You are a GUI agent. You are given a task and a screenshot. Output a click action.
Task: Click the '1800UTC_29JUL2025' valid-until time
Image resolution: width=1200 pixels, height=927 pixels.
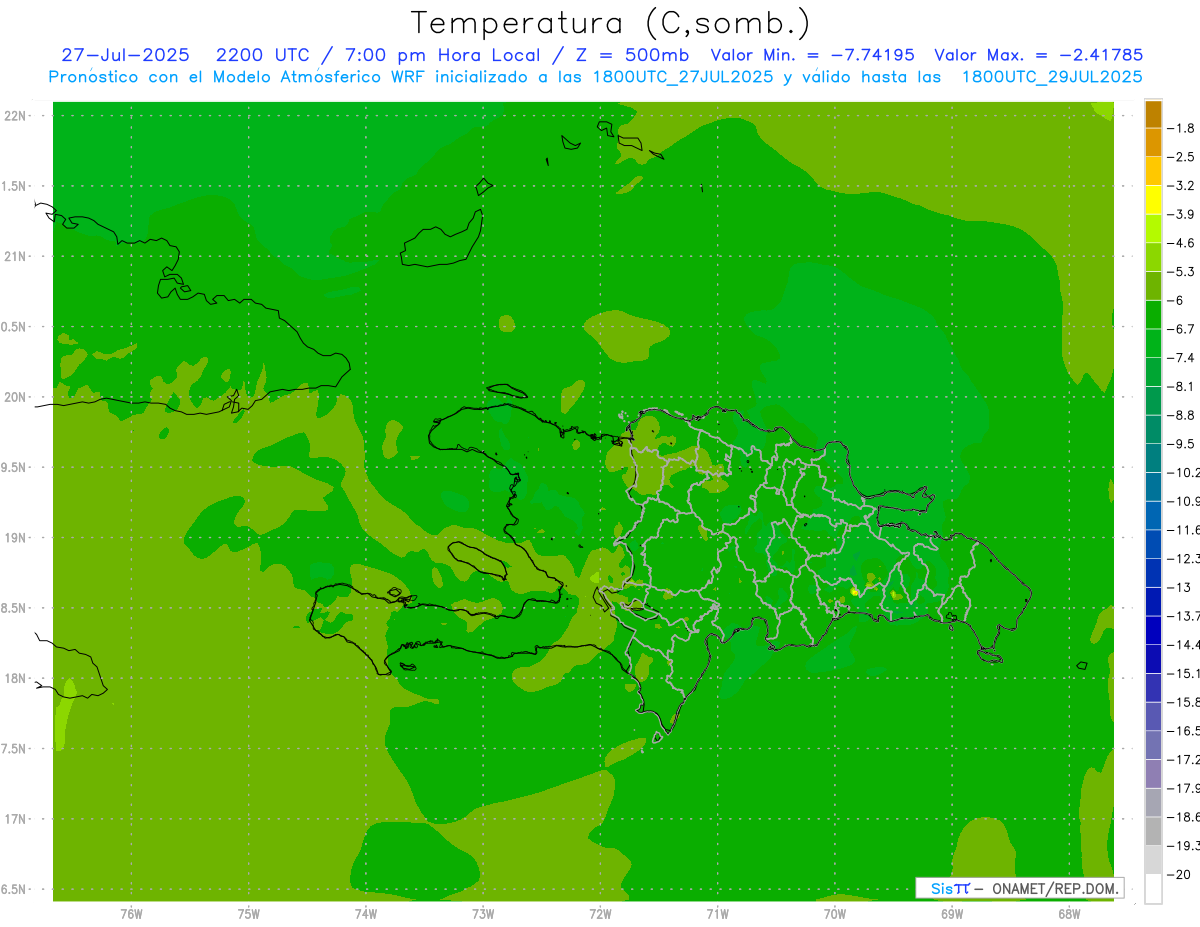coord(1052,77)
